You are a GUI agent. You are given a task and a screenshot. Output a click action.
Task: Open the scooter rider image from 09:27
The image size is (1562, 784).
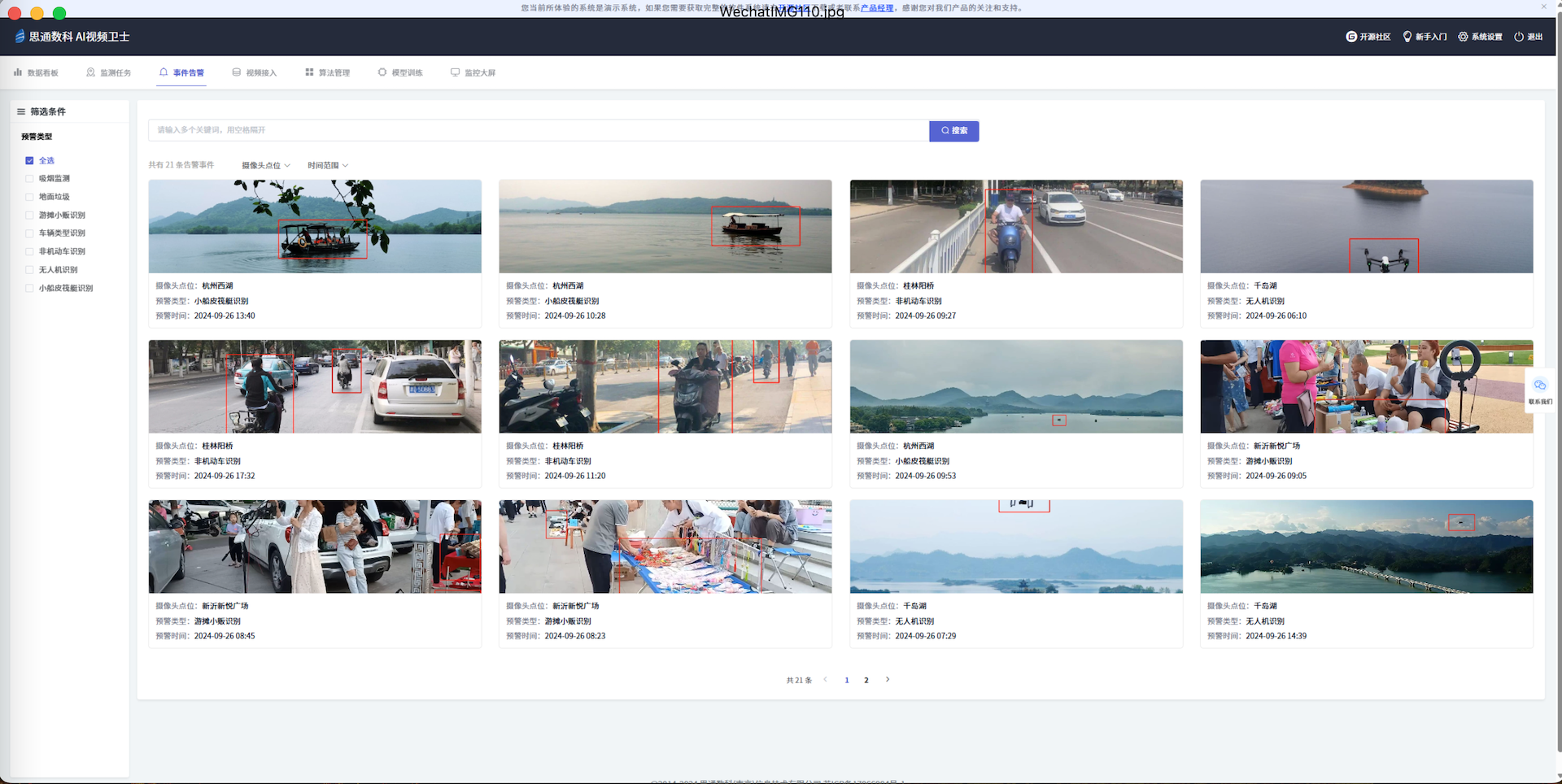pos(1016,226)
